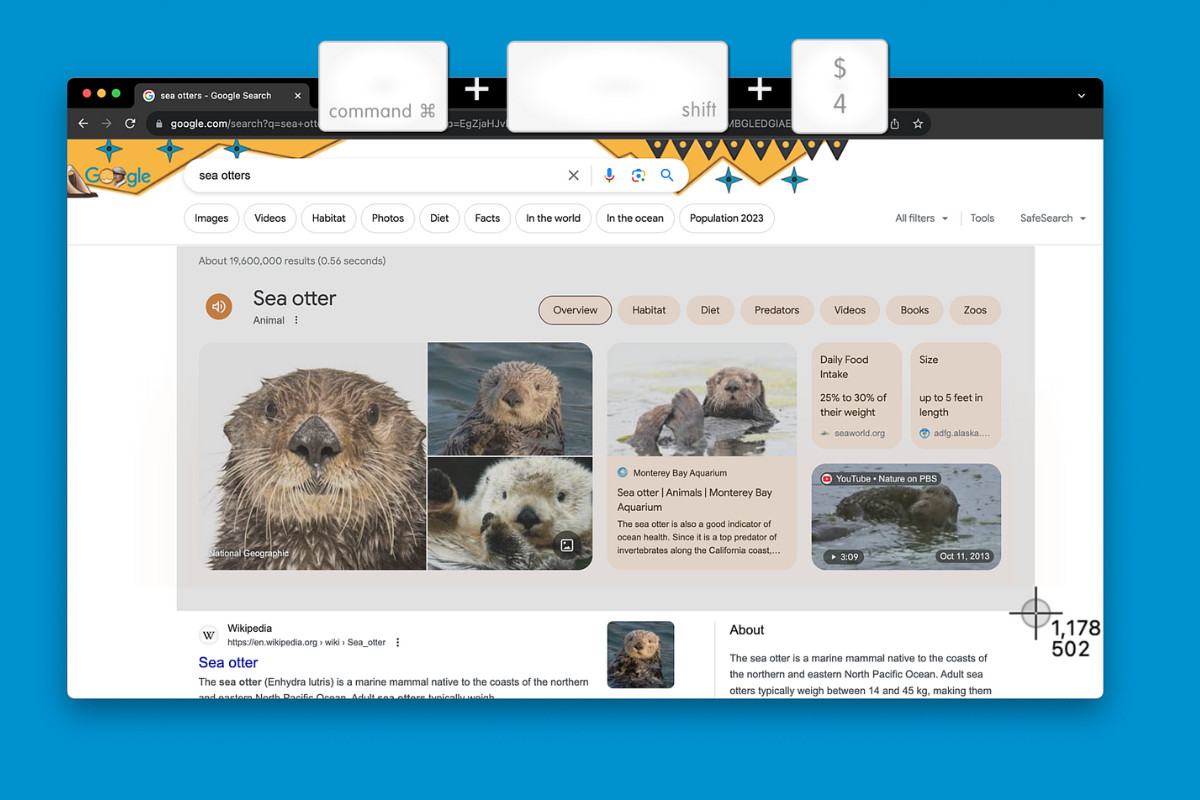Select the Photos filter chip
Screen dimensions: 1200x800
point(388,218)
